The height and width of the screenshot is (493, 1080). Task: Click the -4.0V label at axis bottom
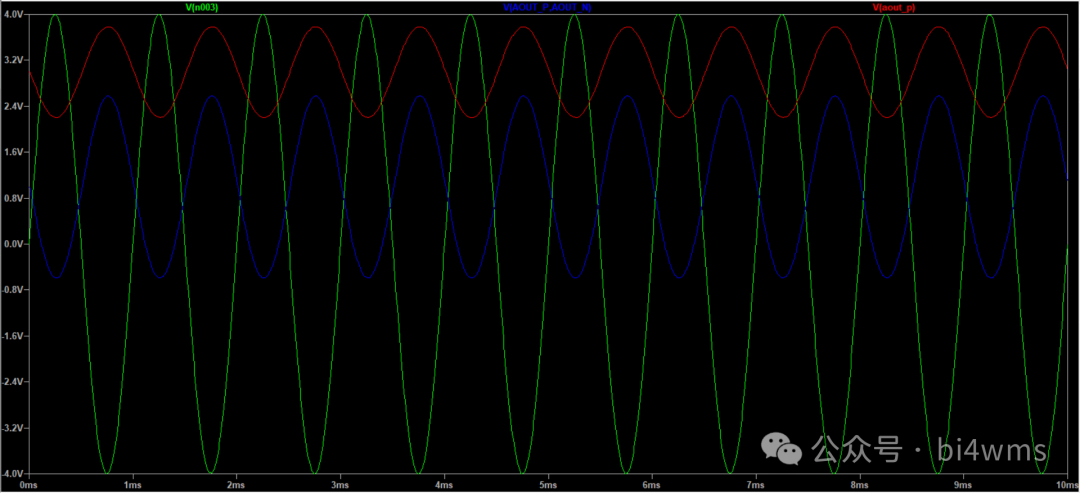pos(13,473)
